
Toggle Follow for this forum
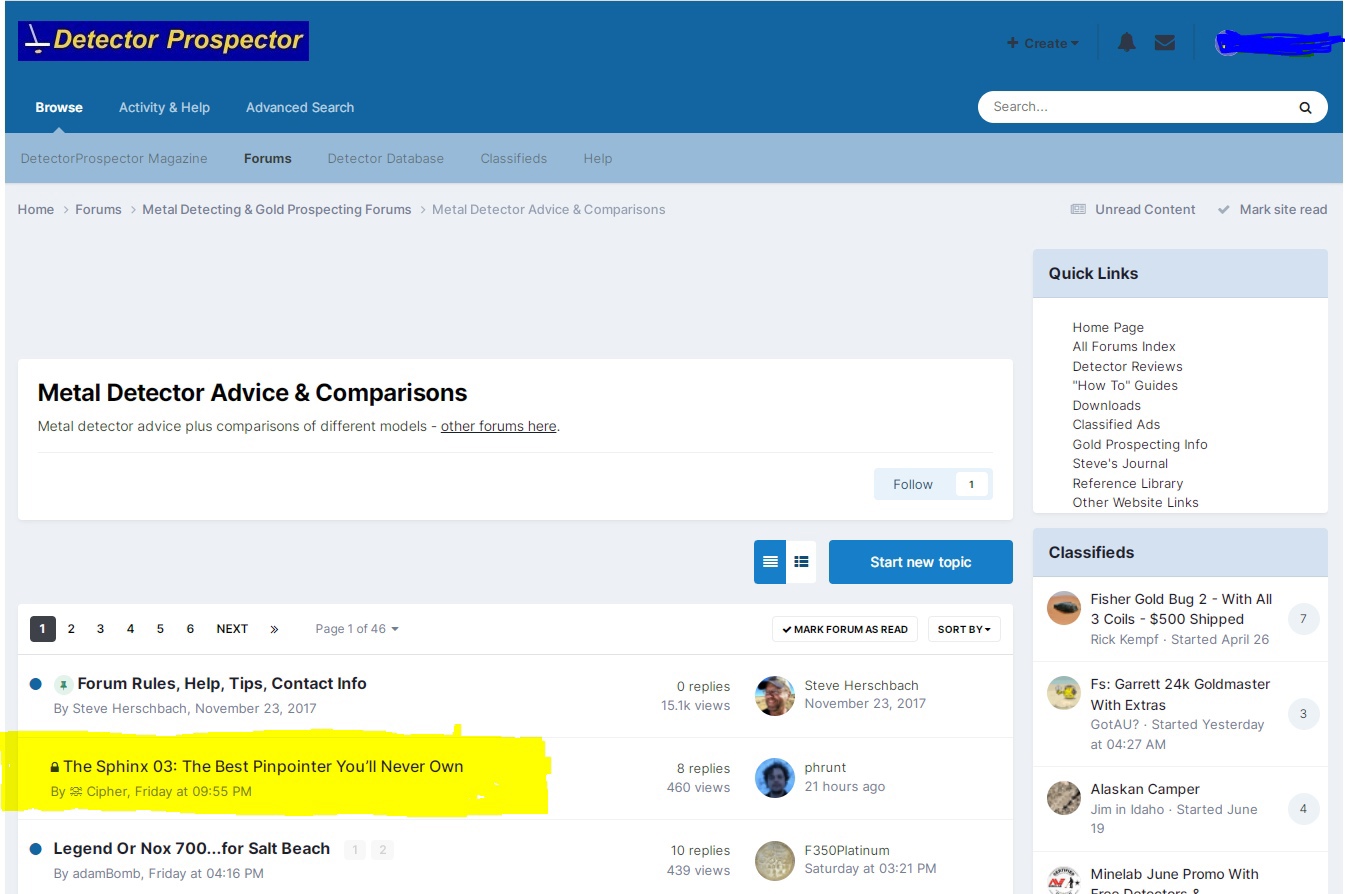pyautogui.click(x=912, y=484)
